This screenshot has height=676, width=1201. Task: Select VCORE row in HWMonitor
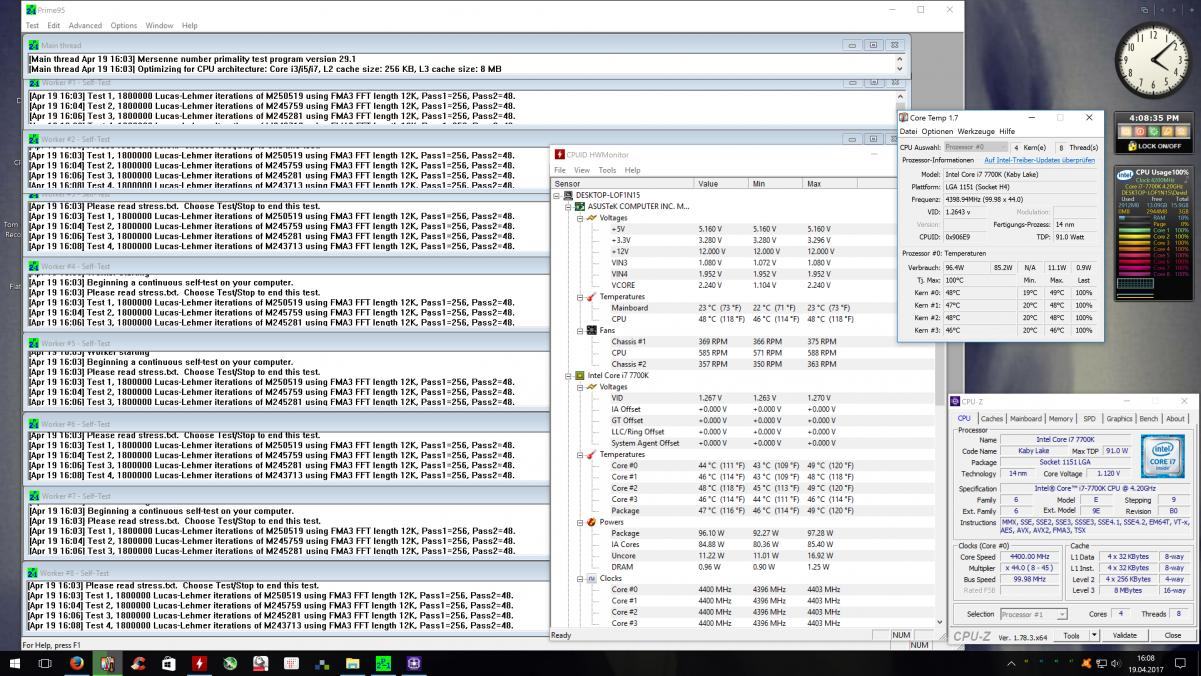[742, 285]
